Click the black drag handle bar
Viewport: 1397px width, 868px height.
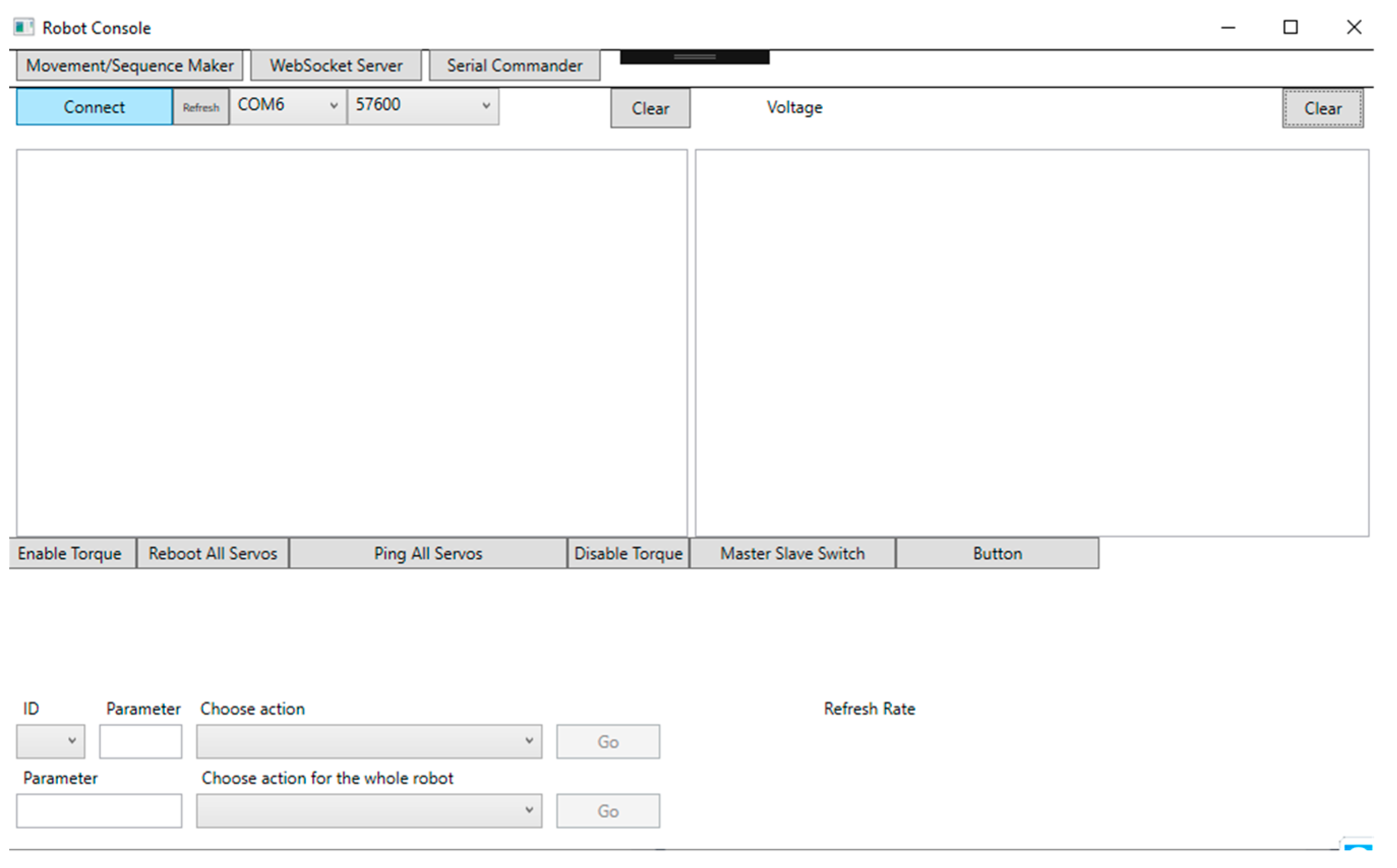[694, 57]
